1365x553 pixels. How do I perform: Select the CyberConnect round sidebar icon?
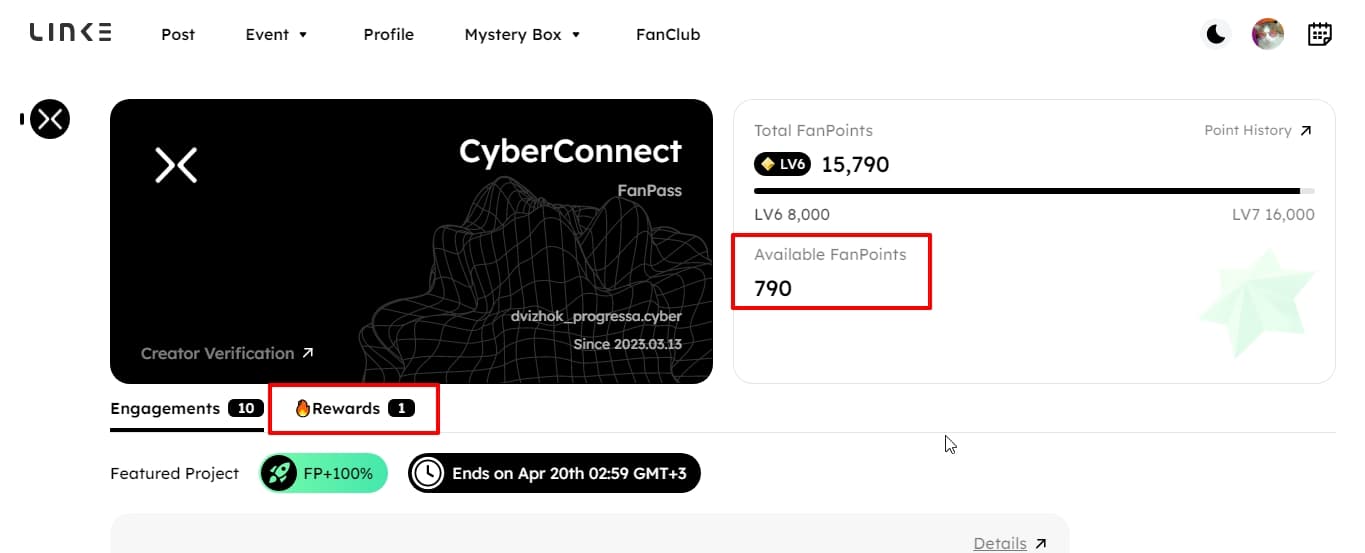(50, 119)
